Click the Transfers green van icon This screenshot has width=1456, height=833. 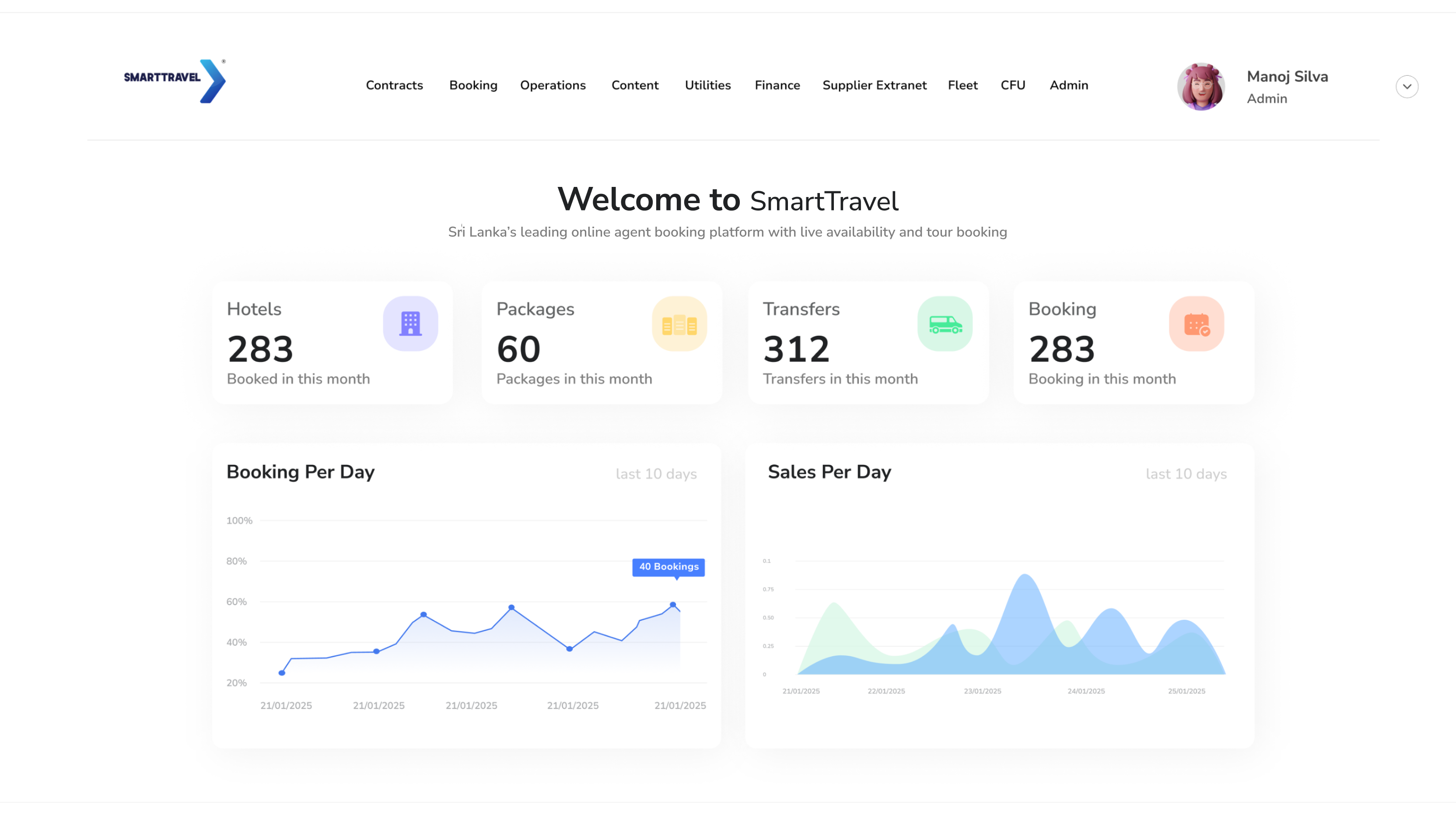click(945, 323)
